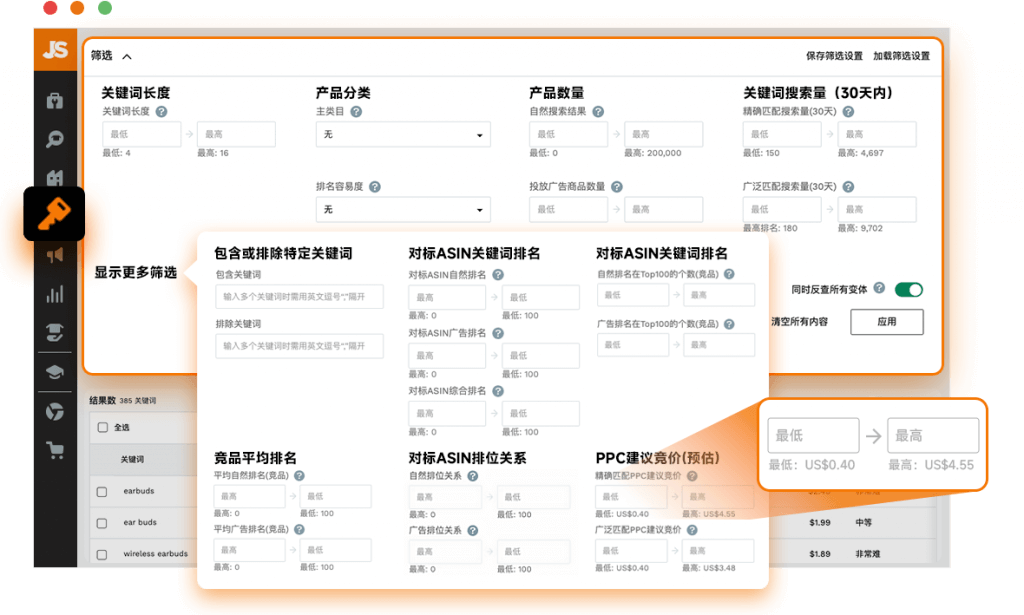1024x615 pixels.
Task: Click 投放广告商品数量 最低 input
Action: click(x=568, y=210)
